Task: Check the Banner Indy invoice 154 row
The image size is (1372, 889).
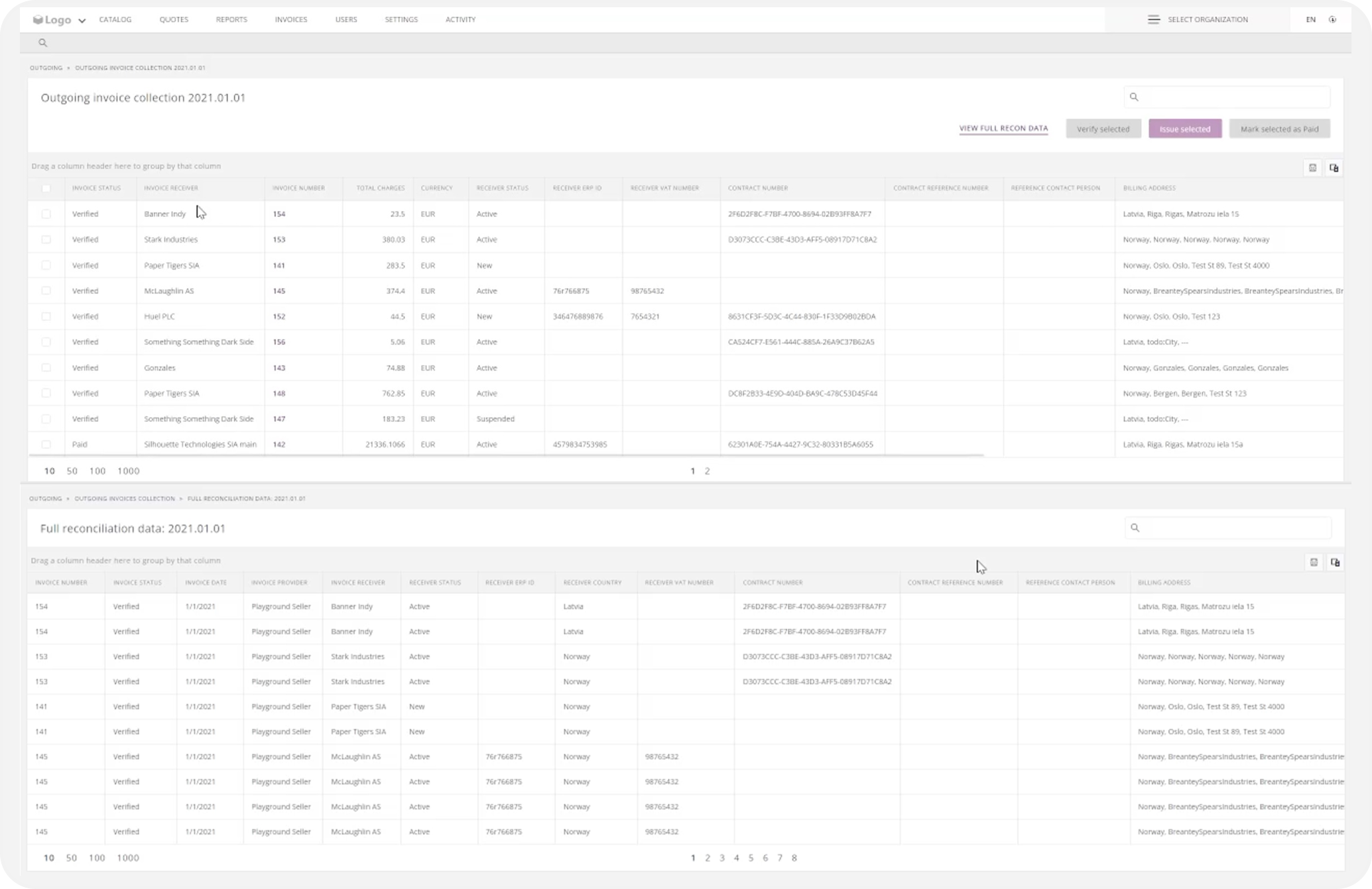Action: pos(46,214)
